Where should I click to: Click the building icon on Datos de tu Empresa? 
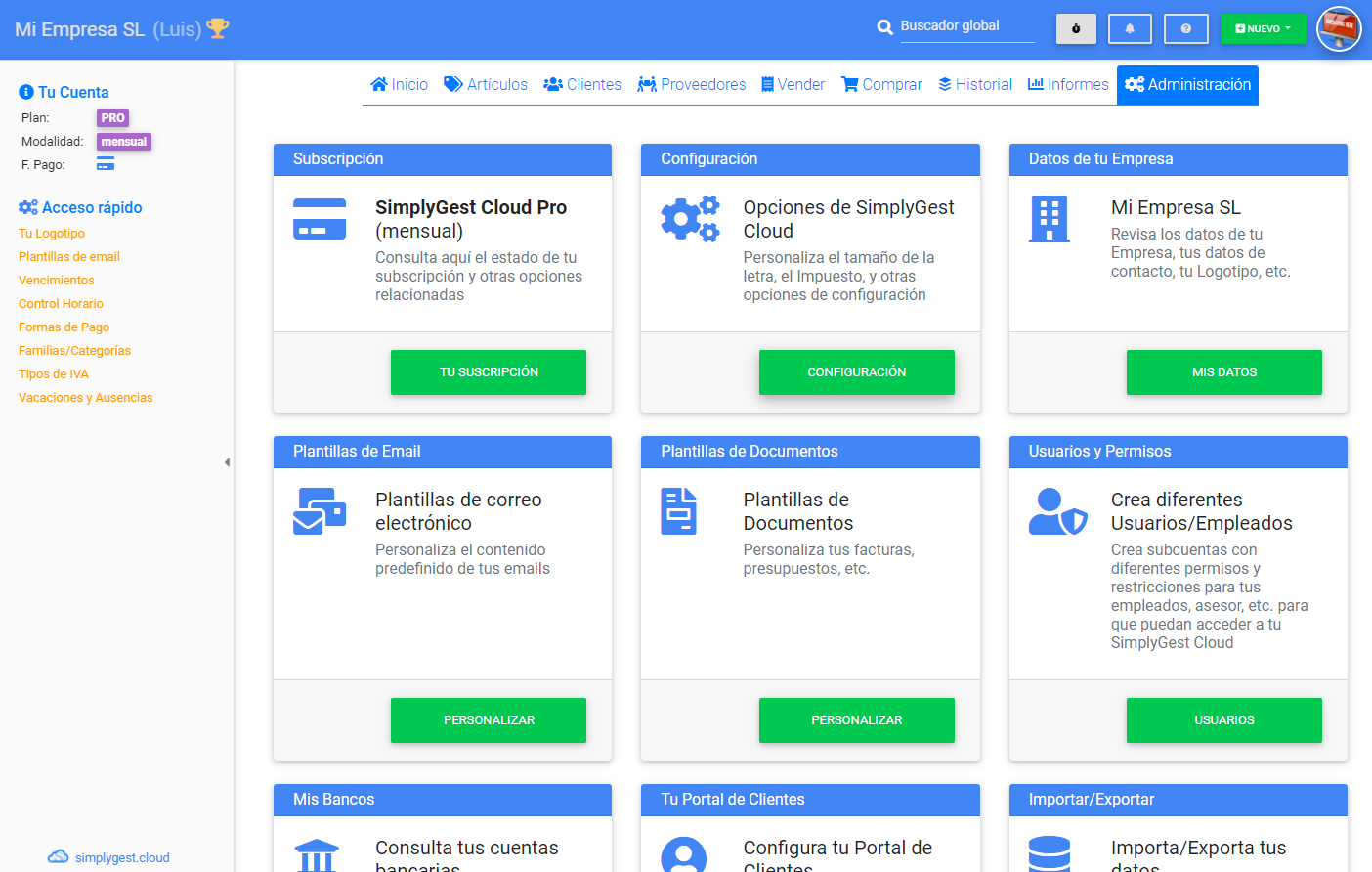1049,219
